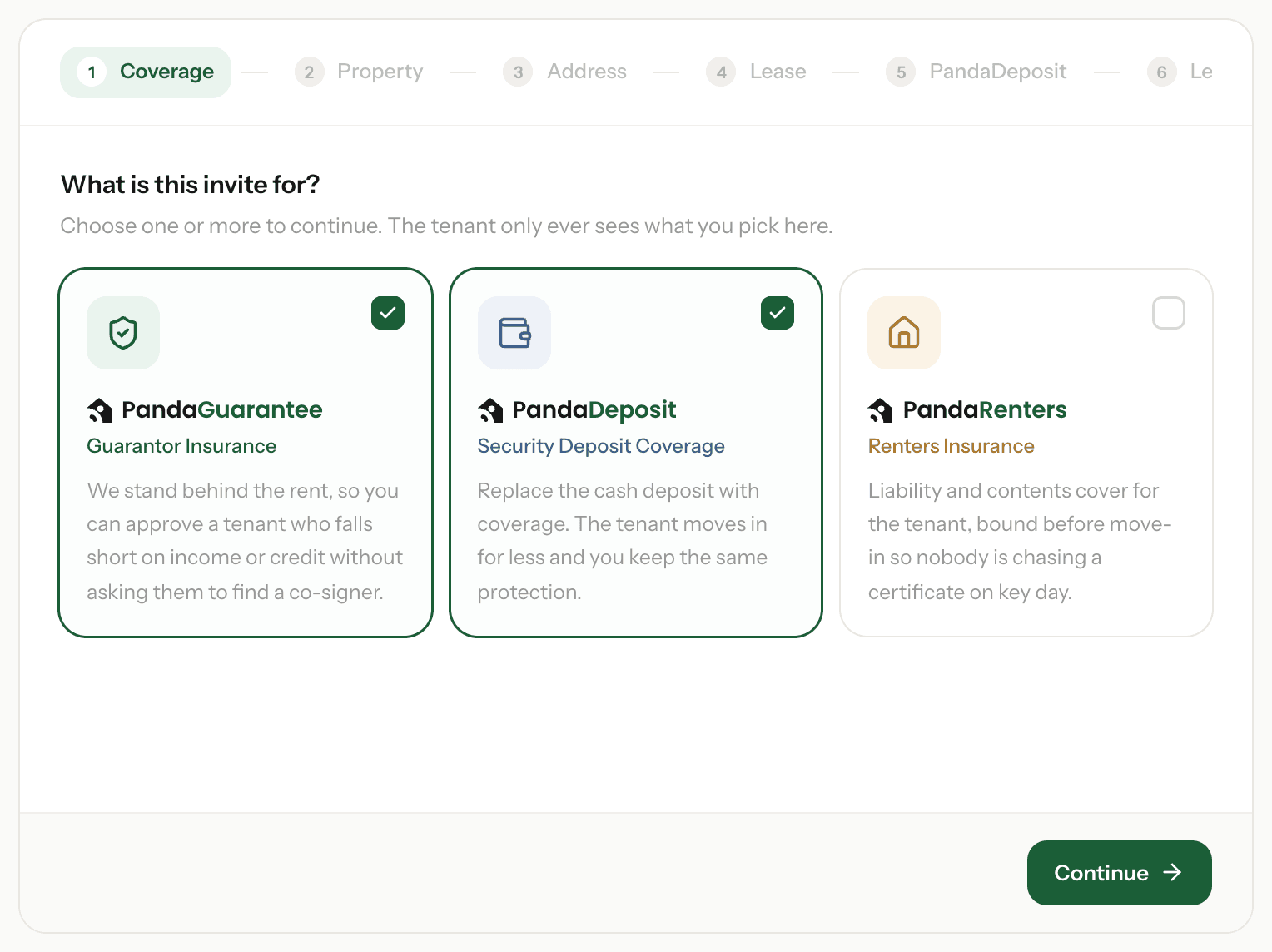The width and height of the screenshot is (1272, 952).
Task: Click the PandaGuarantee description paragraph
Action: [x=245, y=541]
